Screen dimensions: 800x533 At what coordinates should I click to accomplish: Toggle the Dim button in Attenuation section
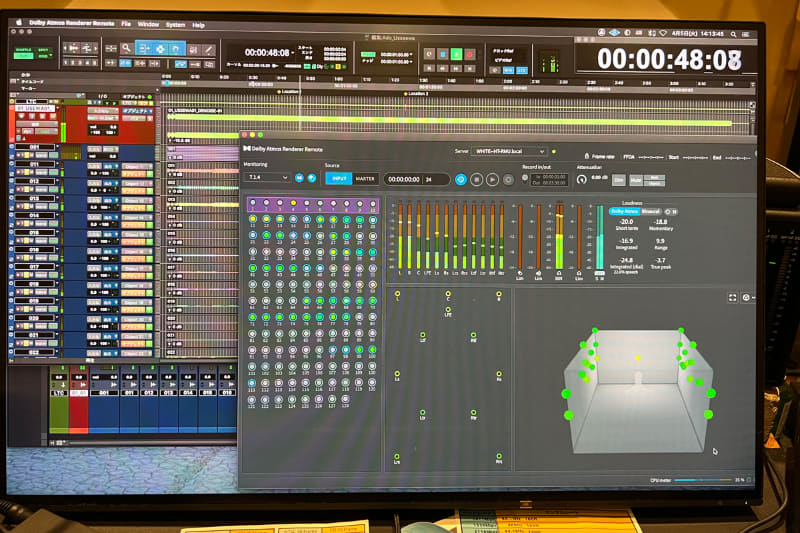pyautogui.click(x=618, y=180)
